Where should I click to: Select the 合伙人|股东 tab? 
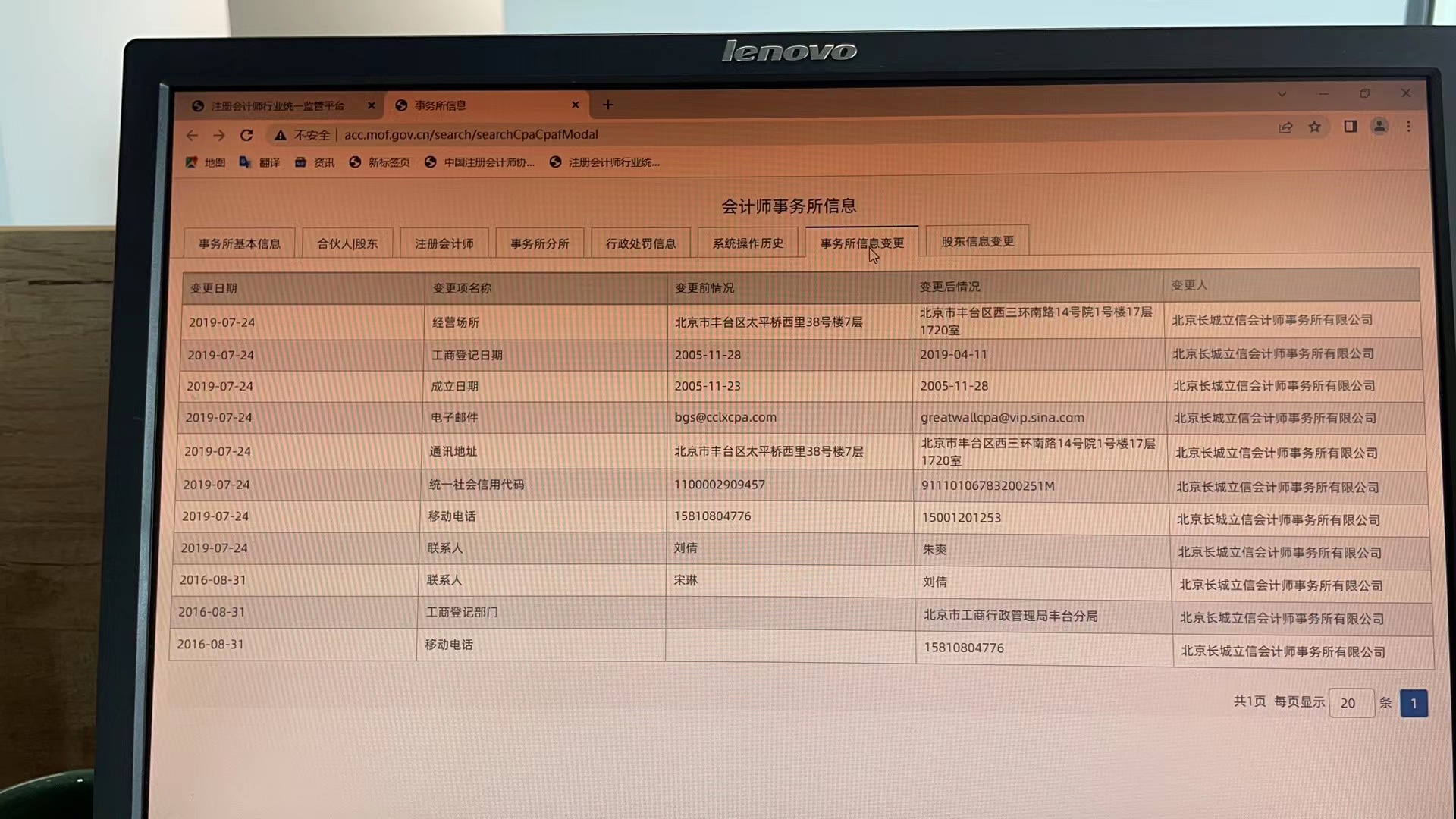[x=347, y=243]
